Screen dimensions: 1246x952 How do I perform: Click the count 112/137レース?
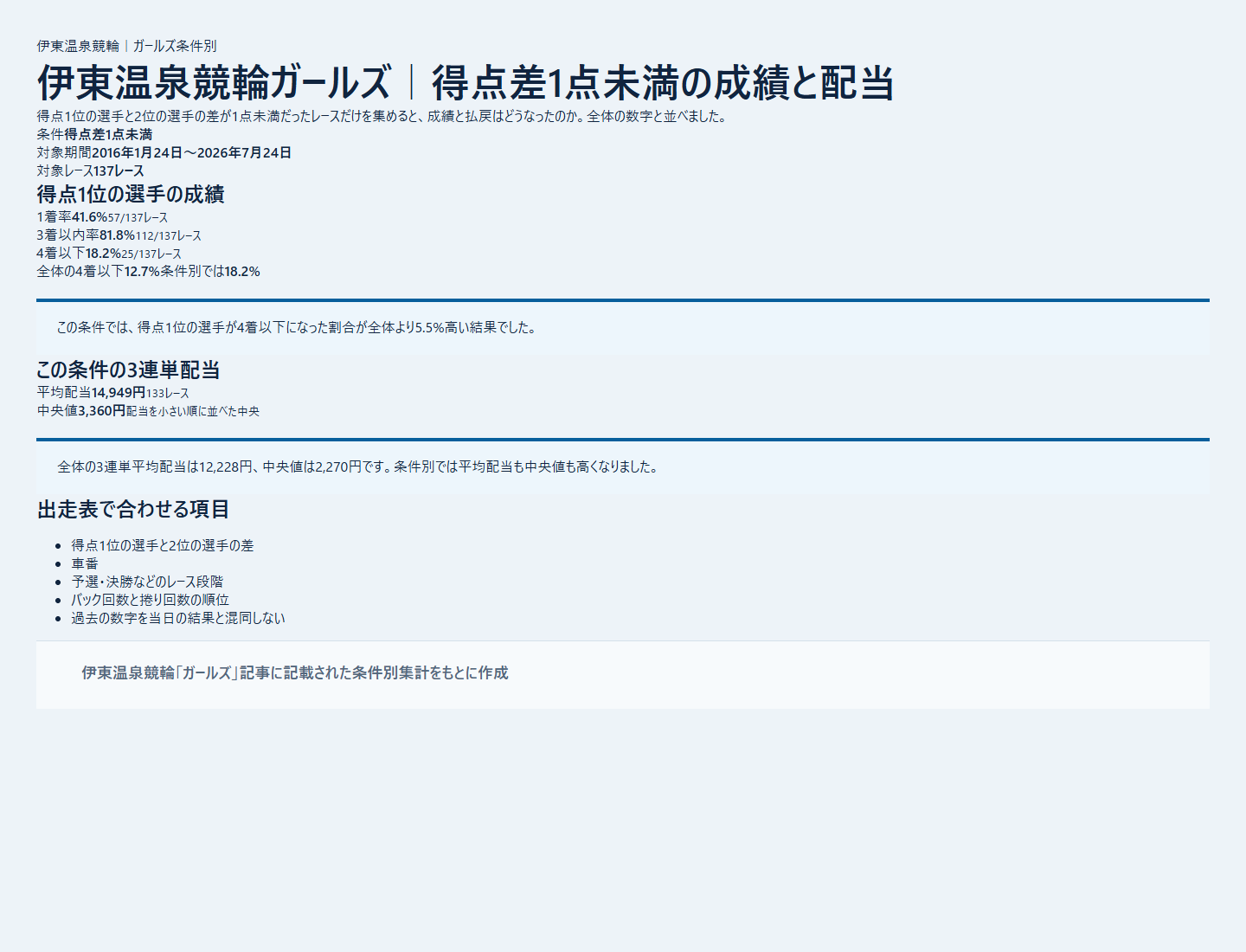[x=169, y=236]
